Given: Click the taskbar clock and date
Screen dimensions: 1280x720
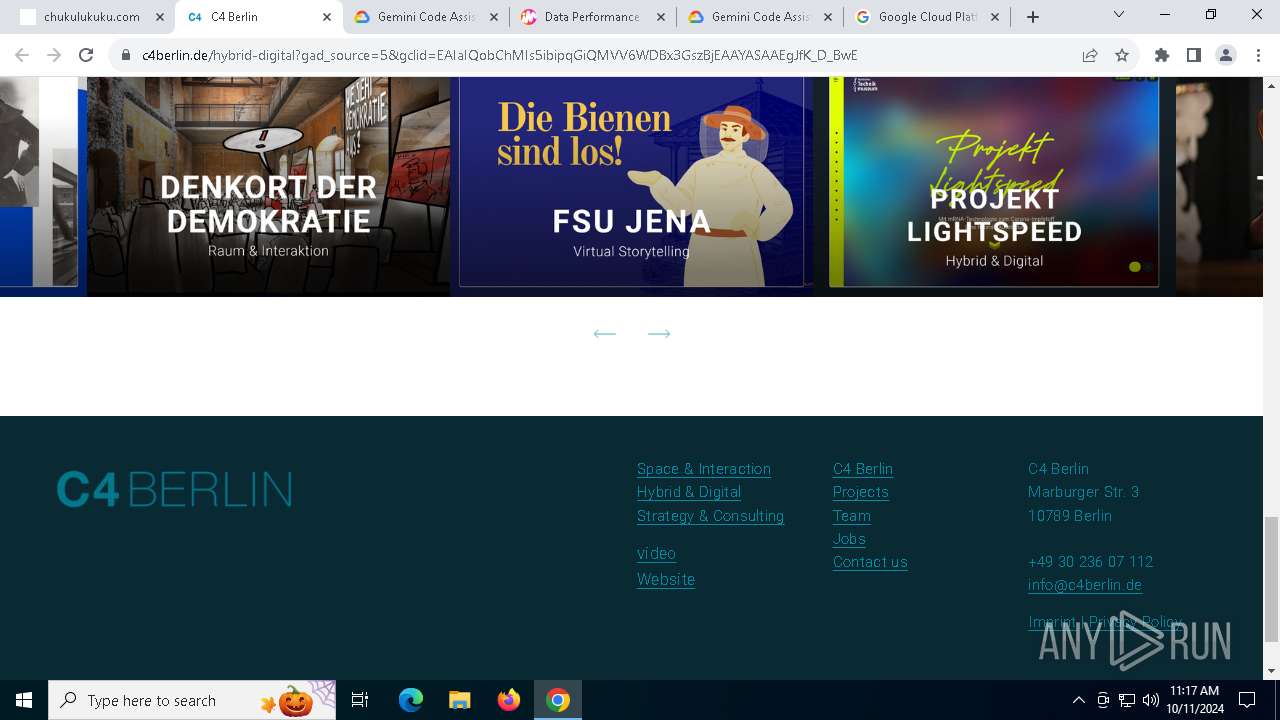Looking at the screenshot, I should click(1194, 700).
